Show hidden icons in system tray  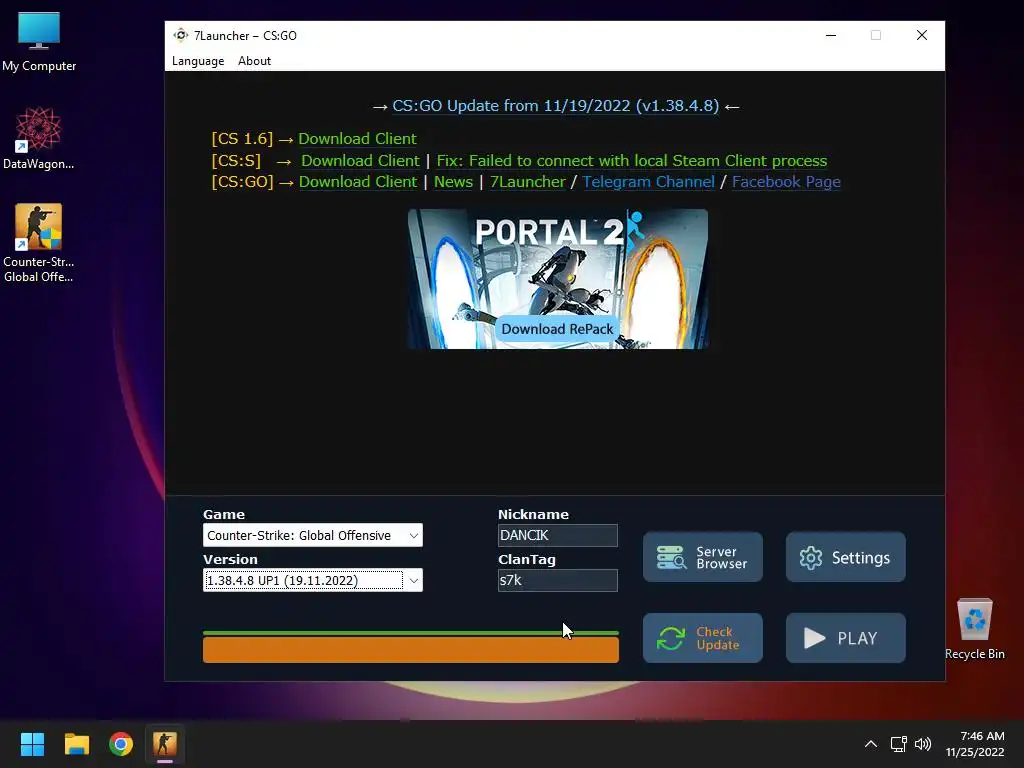pos(871,744)
